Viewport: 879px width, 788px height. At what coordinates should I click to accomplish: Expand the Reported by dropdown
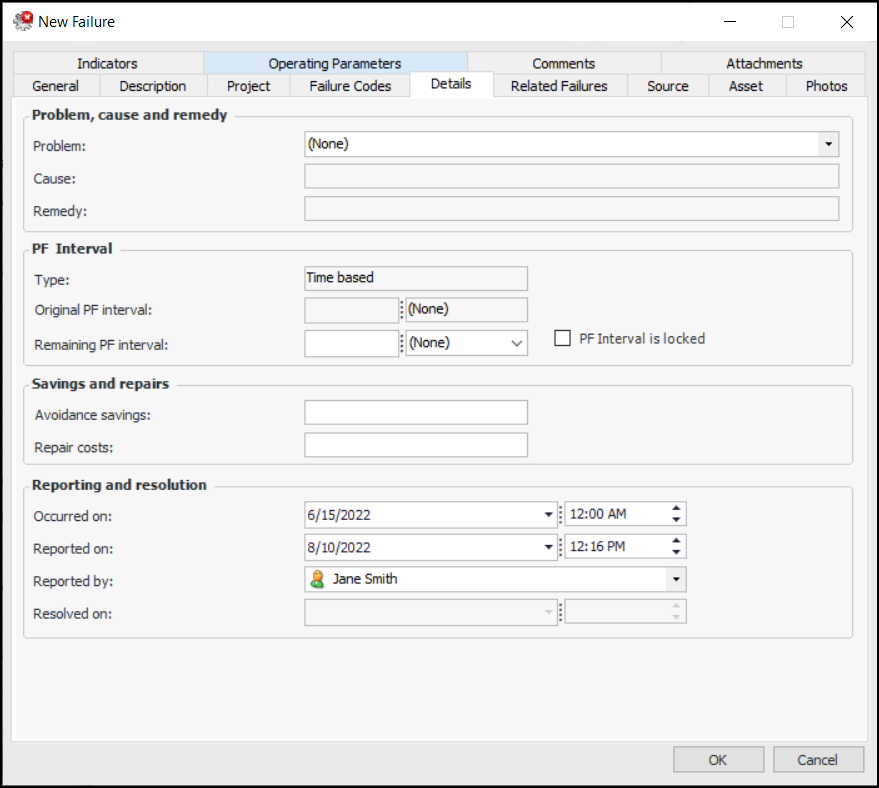click(676, 579)
